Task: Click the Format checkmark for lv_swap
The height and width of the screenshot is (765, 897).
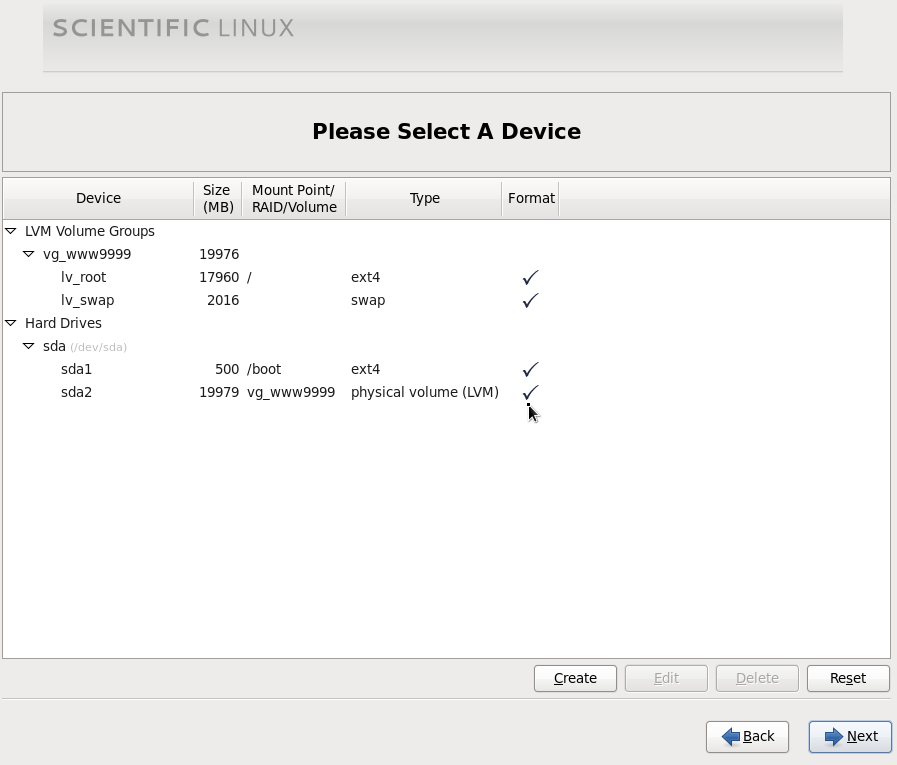Action: coord(530,300)
